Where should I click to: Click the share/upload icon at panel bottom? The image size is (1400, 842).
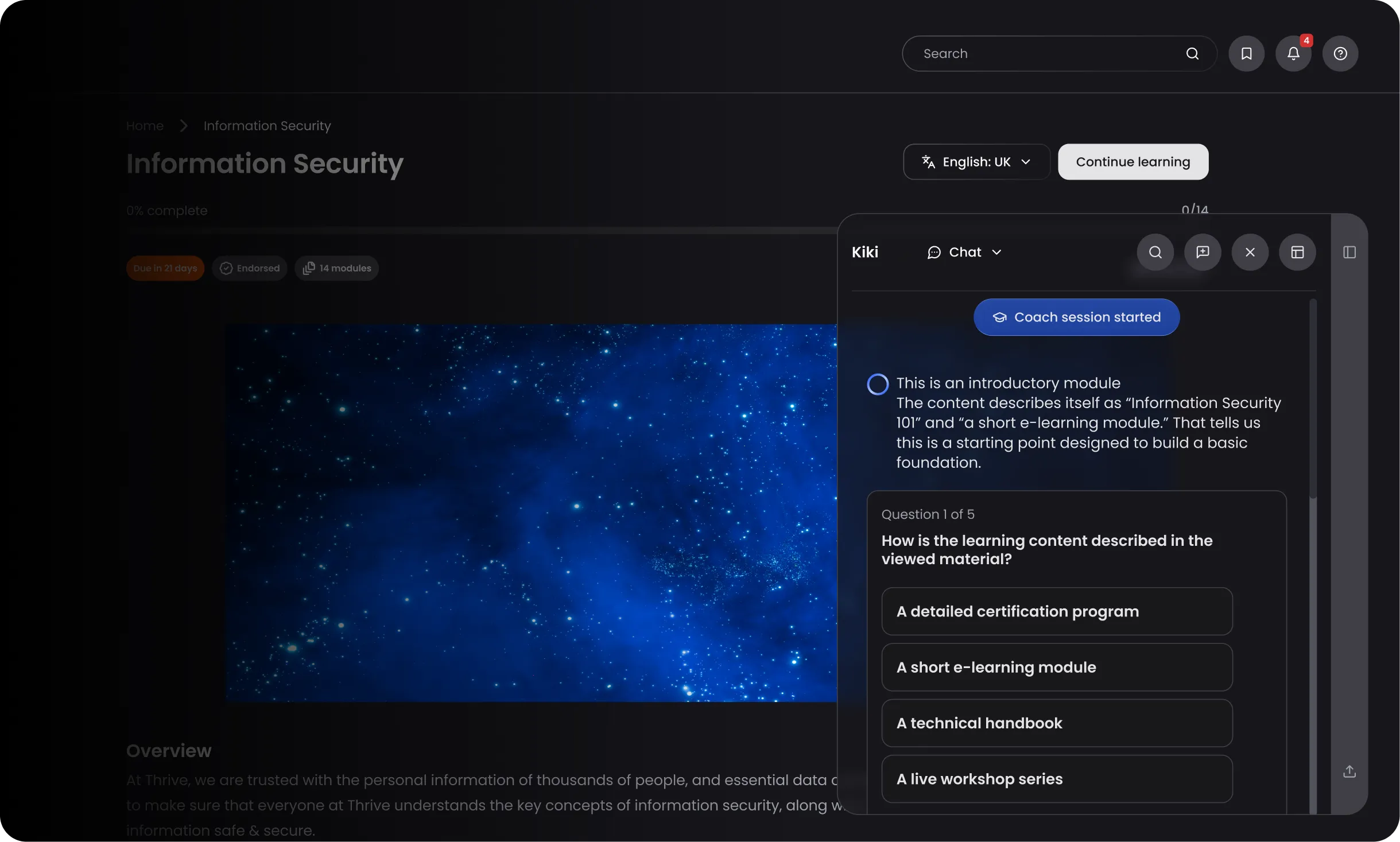1349,771
